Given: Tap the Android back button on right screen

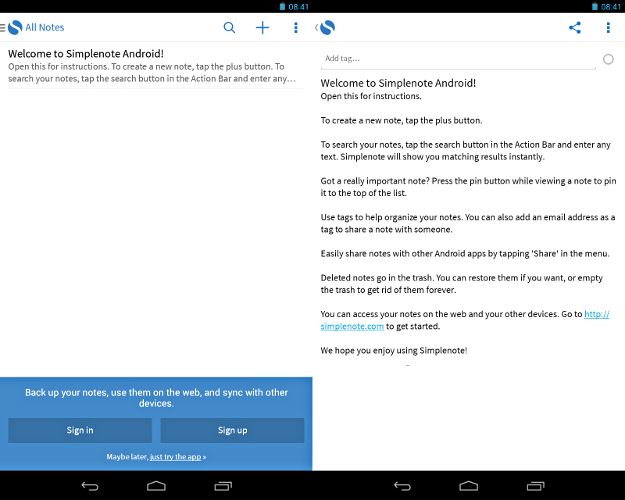Looking at the screenshot, I should point(402,486).
